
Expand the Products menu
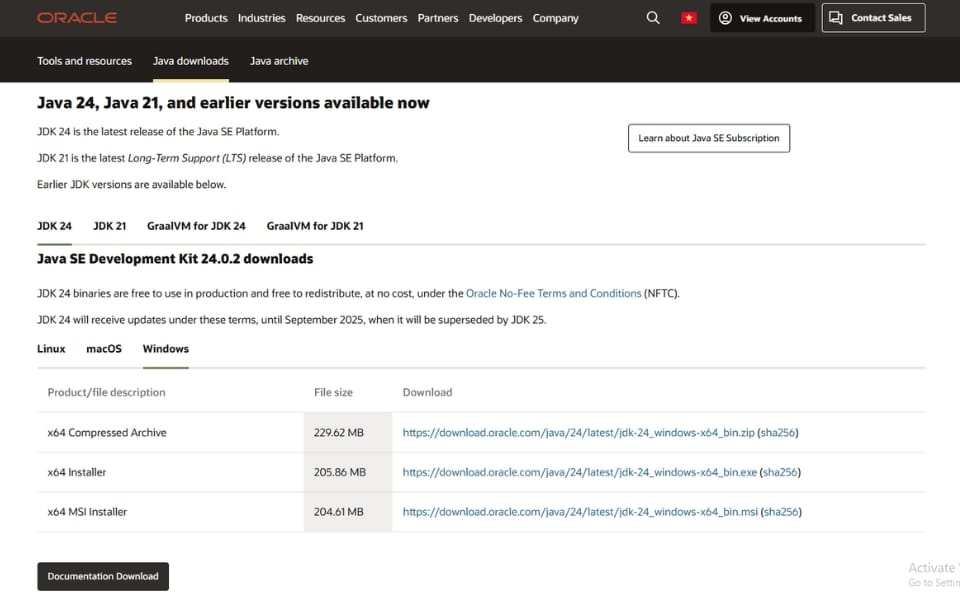point(206,18)
